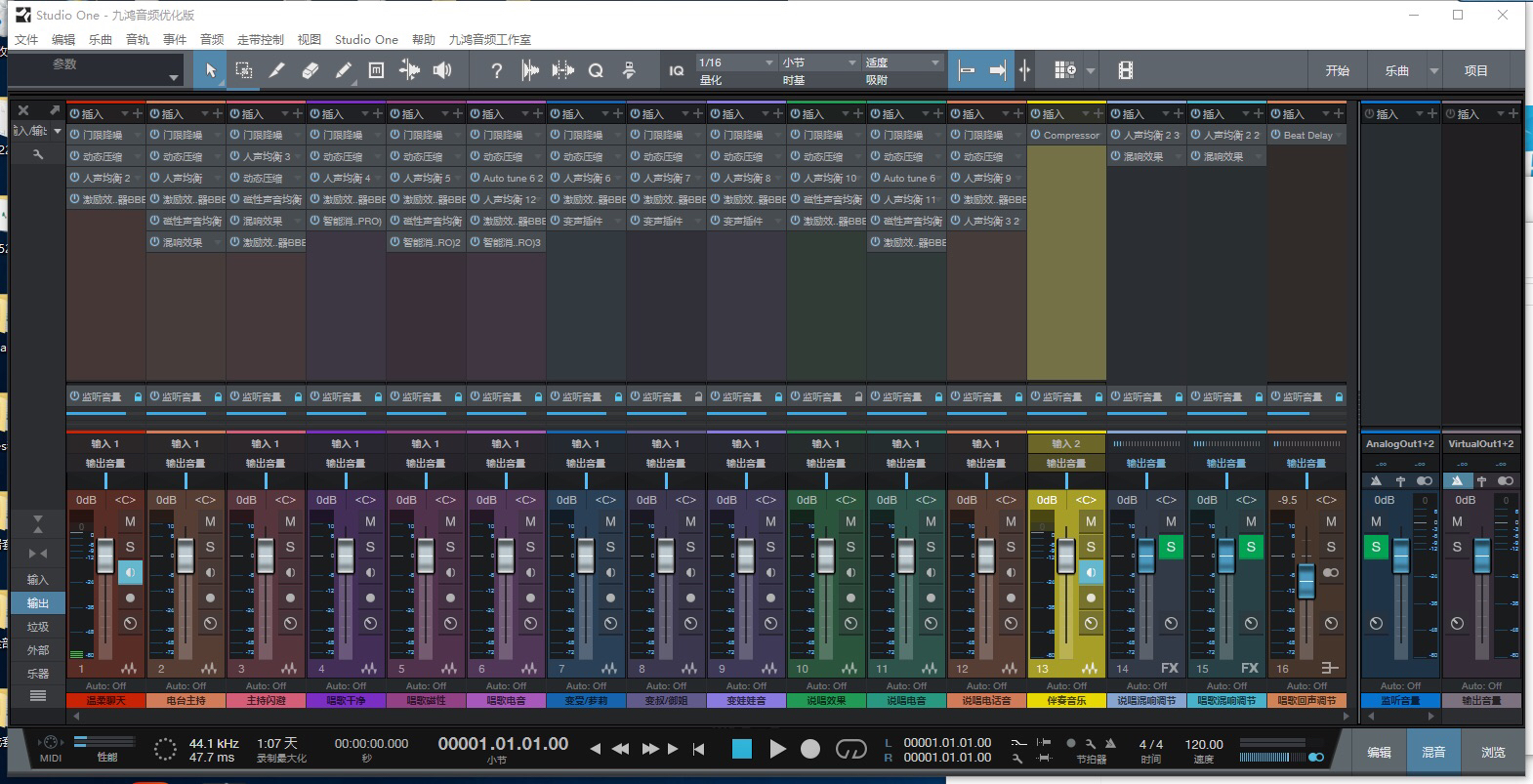This screenshot has height=784, width=1533.
Task: Add insert with plus on channel 16
Action: click(1338, 114)
